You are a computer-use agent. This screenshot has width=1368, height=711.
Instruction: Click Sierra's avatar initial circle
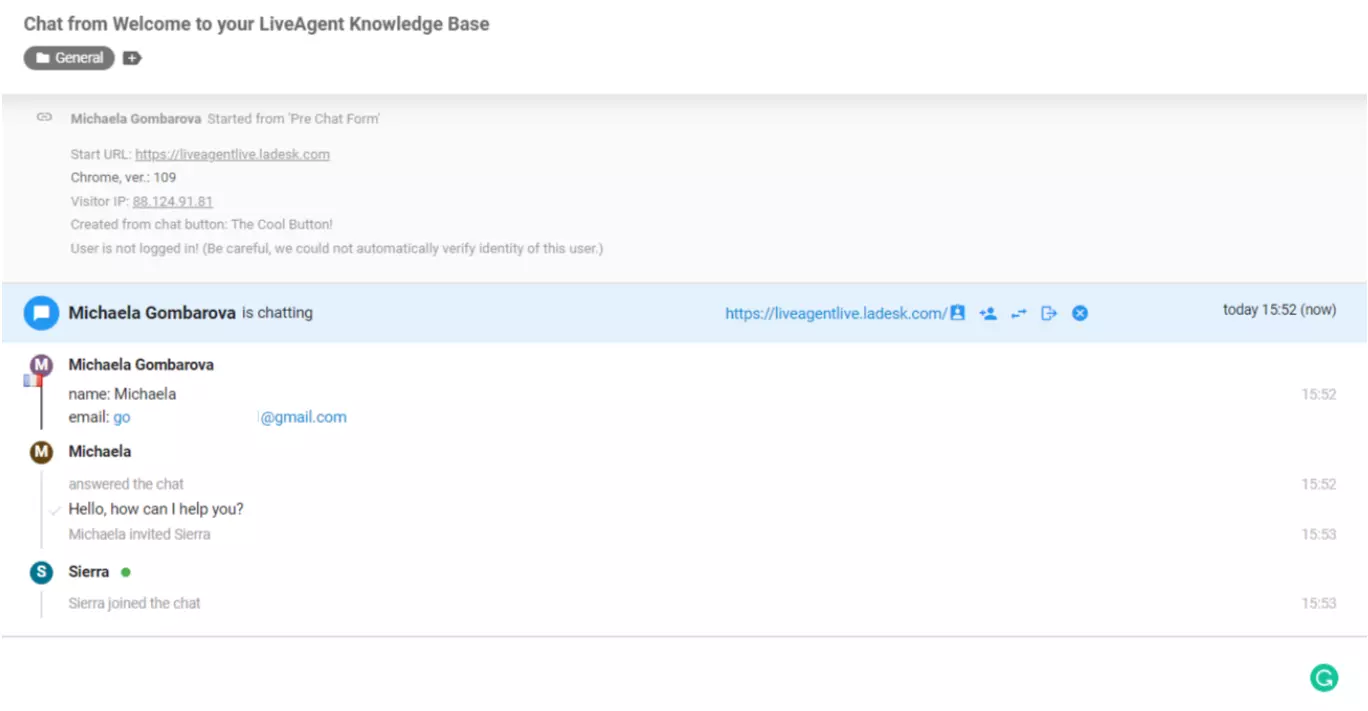coord(41,572)
